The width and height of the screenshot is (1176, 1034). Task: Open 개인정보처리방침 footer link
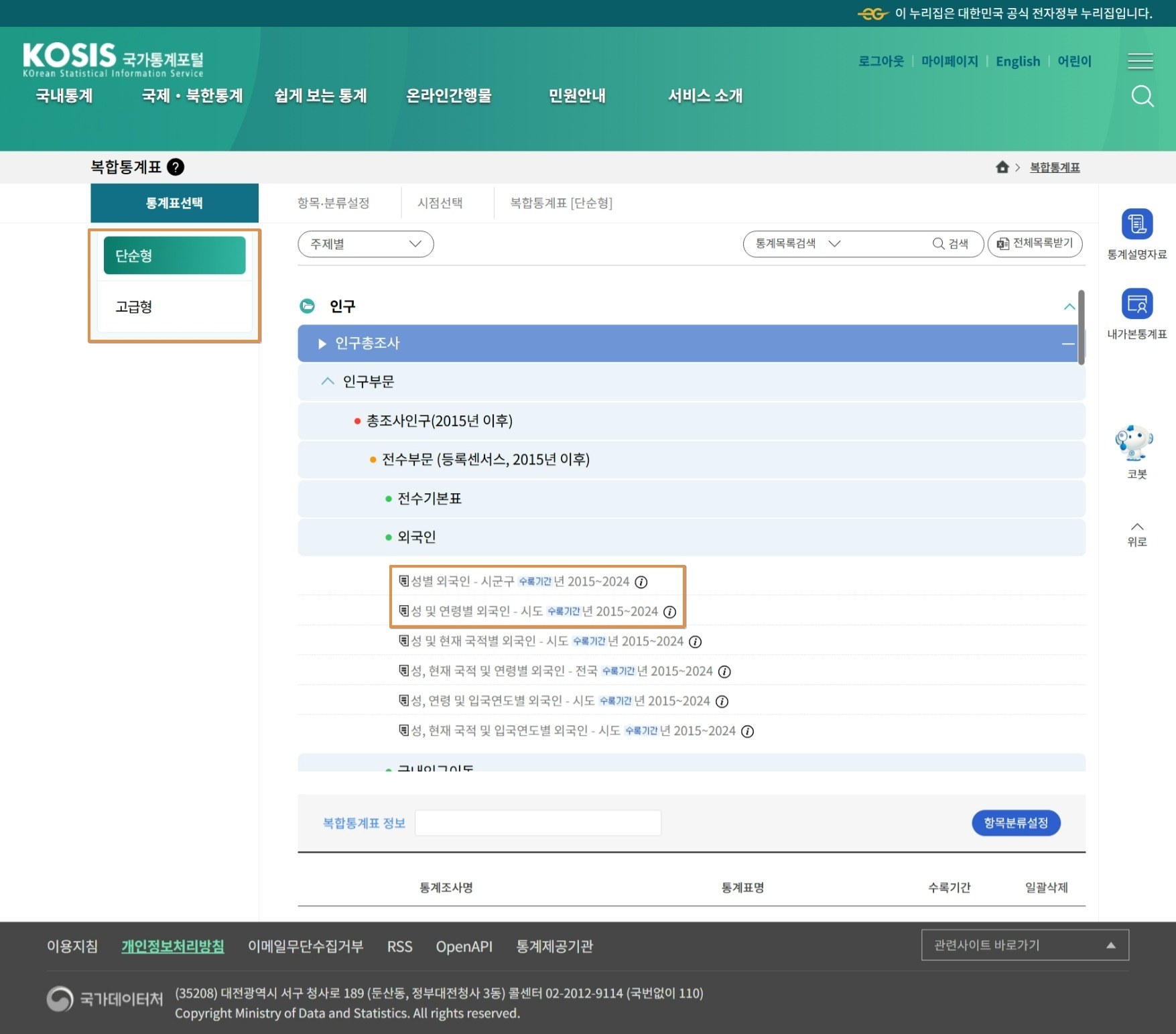pyautogui.click(x=173, y=946)
